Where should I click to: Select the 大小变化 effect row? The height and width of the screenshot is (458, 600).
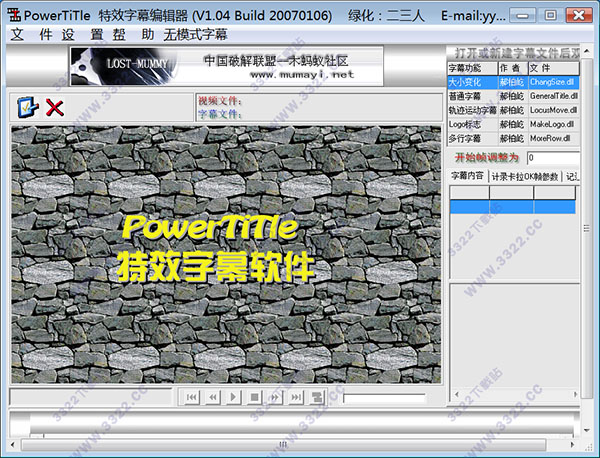coord(513,82)
